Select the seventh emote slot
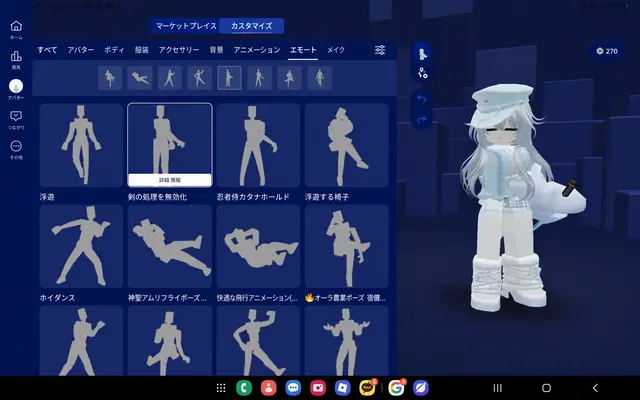640x400 pixels. [289, 78]
